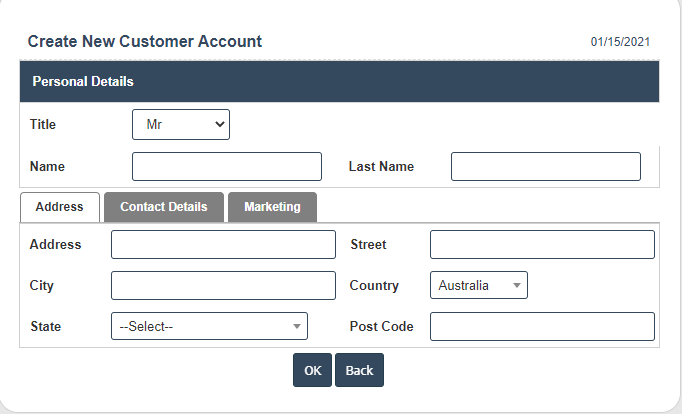The image size is (682, 414).
Task: Click the 01/15/2021 date text
Action: [620, 42]
